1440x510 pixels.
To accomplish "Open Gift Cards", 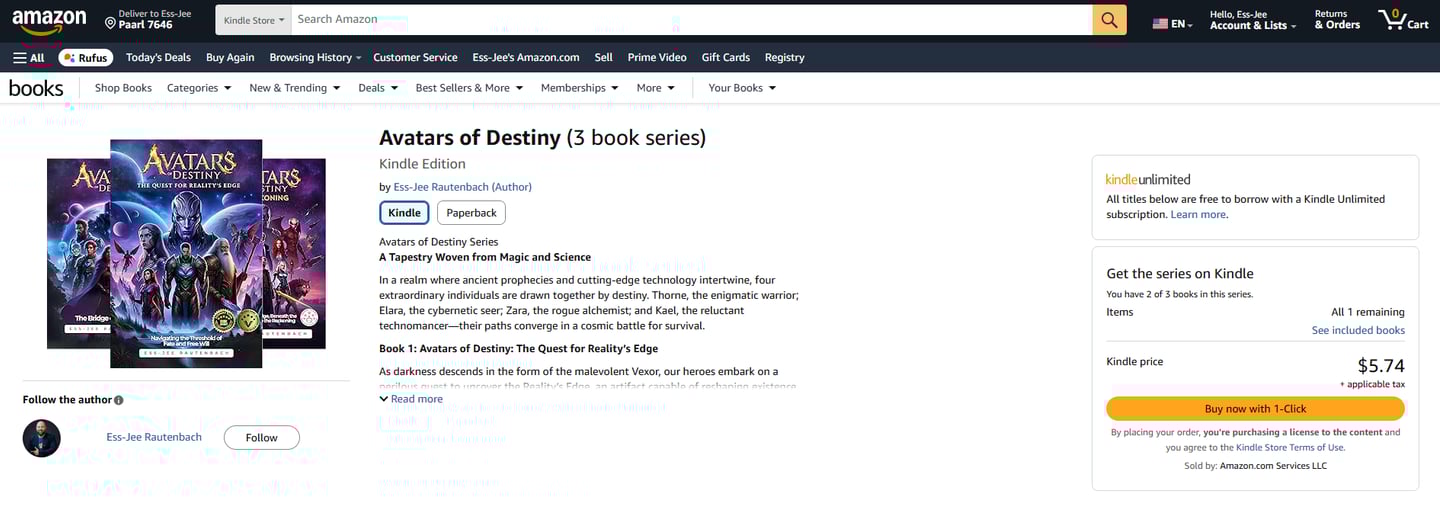I will coord(726,58).
